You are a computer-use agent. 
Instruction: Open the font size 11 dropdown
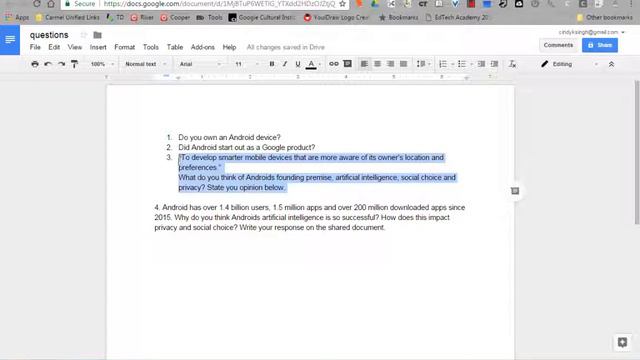click(247, 64)
